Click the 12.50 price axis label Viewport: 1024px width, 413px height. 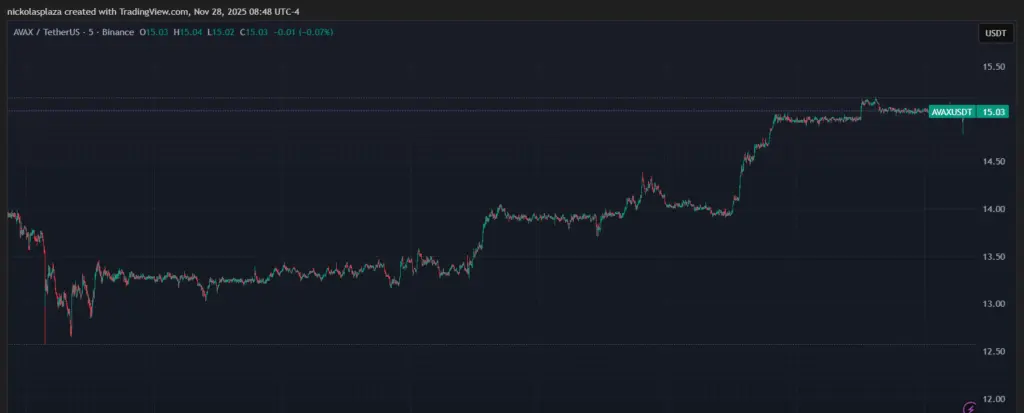click(x=993, y=352)
